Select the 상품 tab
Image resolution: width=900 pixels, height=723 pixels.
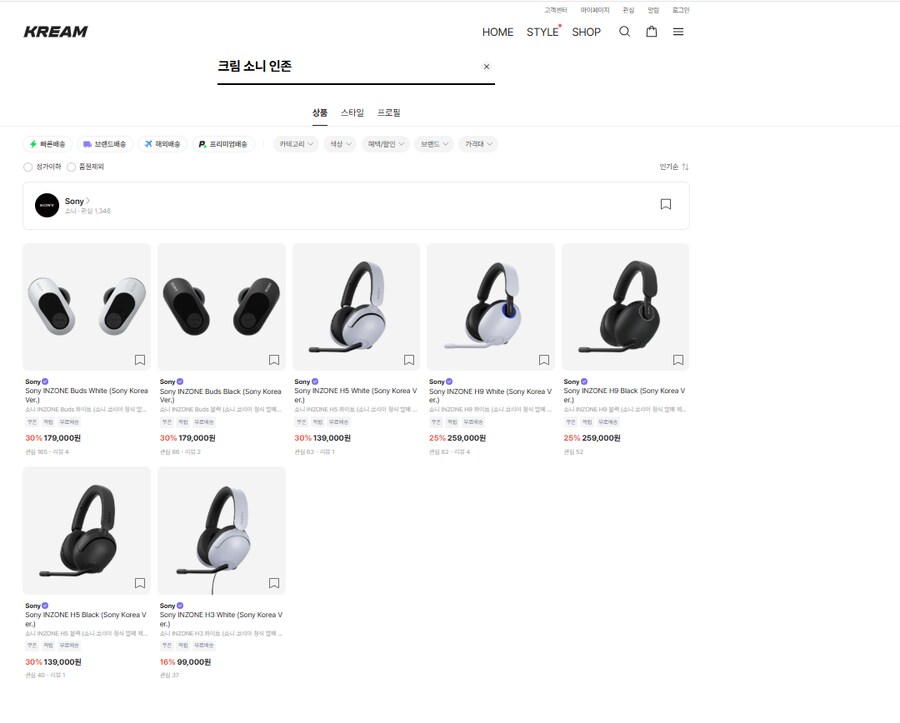pyautogui.click(x=320, y=112)
